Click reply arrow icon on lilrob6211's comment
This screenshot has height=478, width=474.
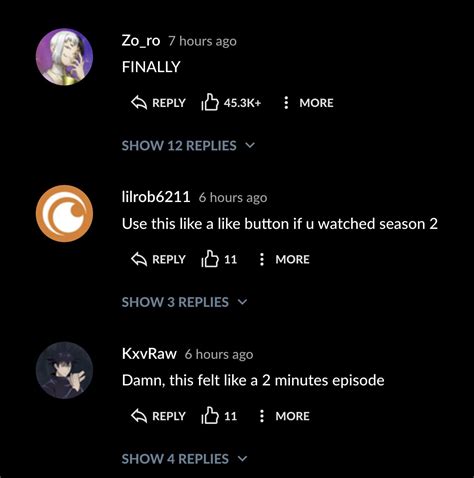pyautogui.click(x=139, y=259)
